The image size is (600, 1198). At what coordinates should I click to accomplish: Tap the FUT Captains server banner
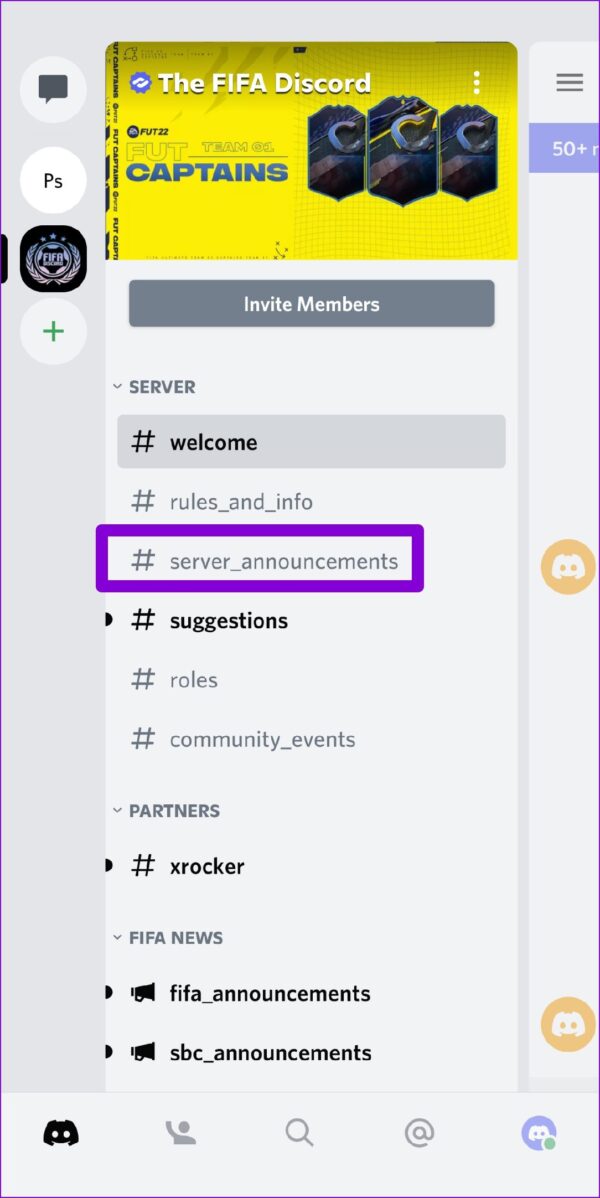pos(311,151)
